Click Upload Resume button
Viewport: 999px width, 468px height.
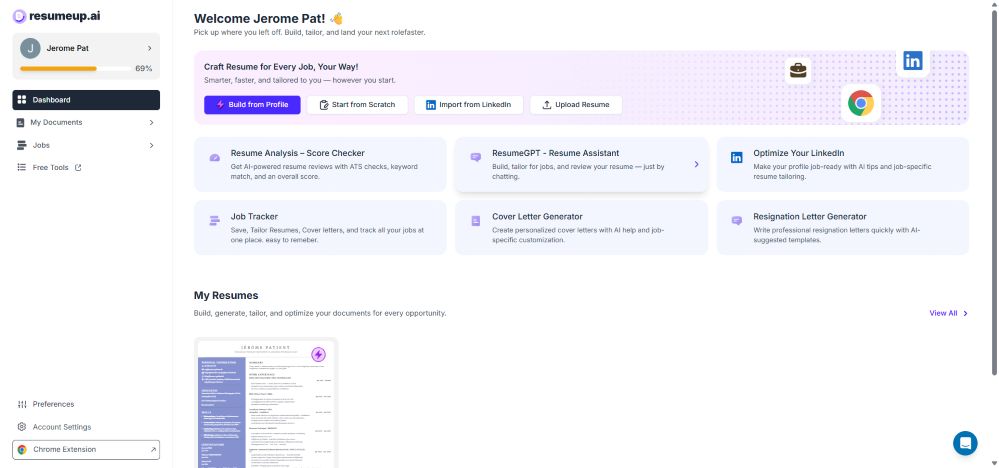(576, 104)
